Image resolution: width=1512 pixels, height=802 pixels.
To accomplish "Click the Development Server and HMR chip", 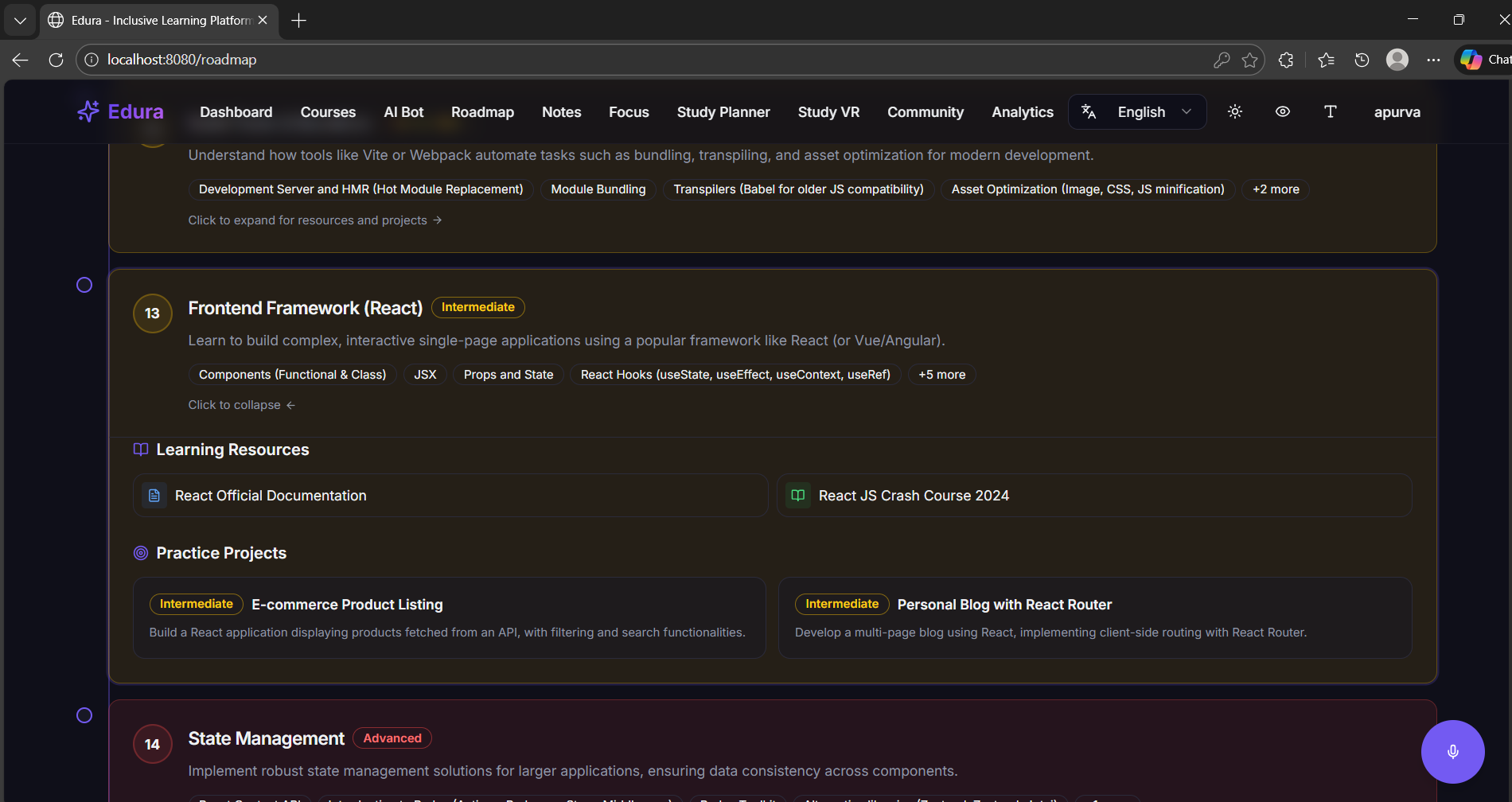I will [x=361, y=189].
